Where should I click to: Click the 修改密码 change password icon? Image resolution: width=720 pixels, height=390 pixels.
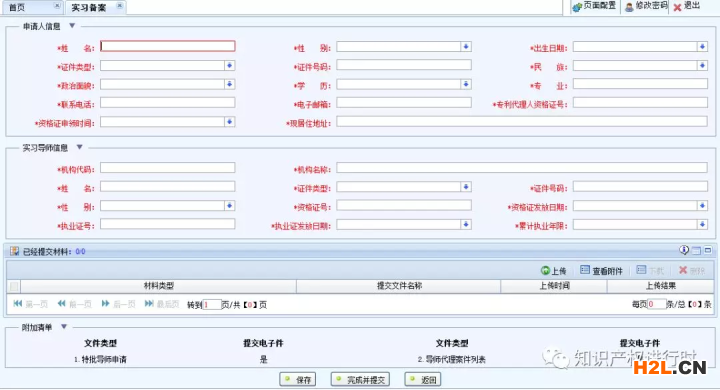[x=630, y=7]
